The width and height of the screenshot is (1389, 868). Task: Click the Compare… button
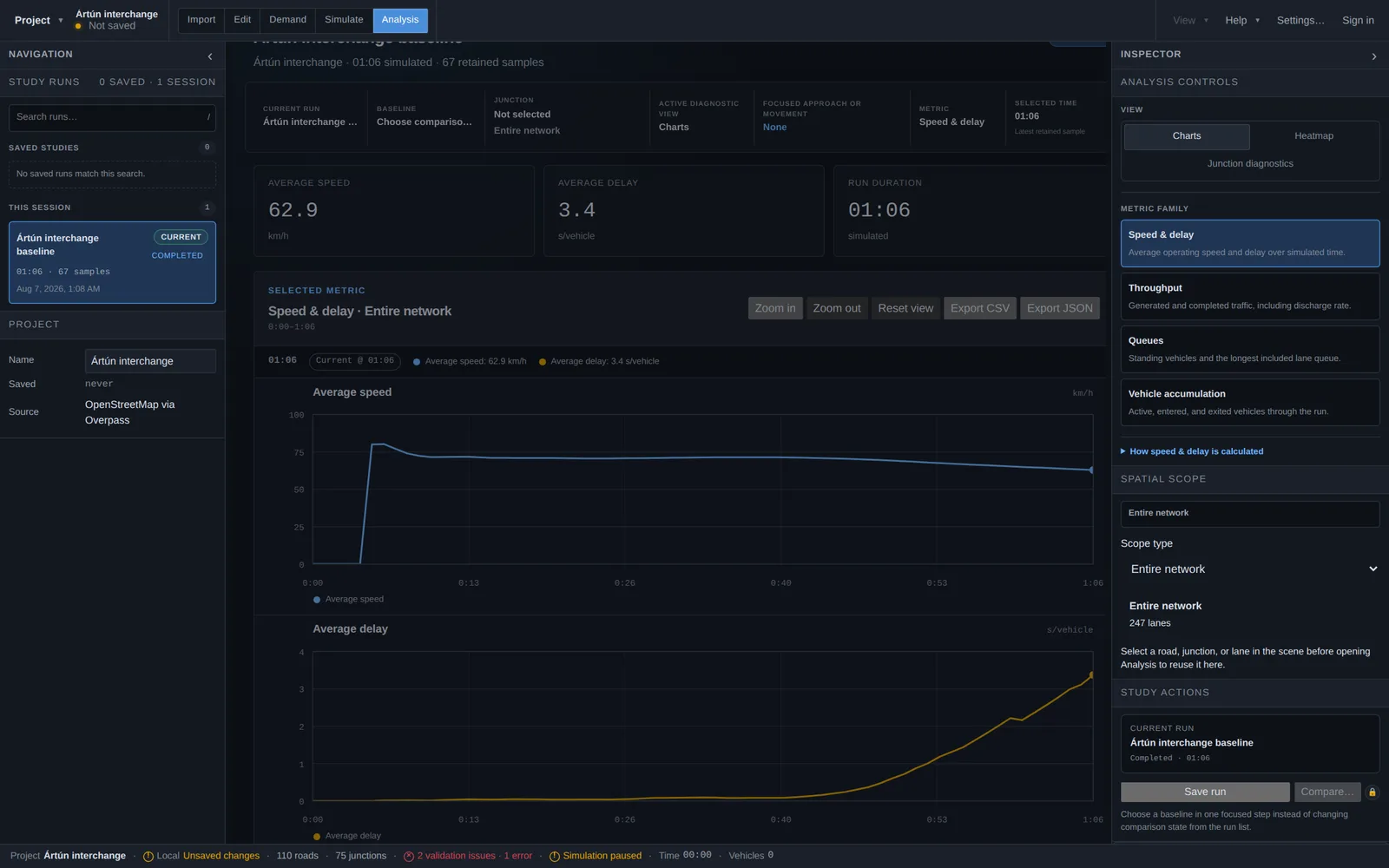pyautogui.click(x=1327, y=792)
